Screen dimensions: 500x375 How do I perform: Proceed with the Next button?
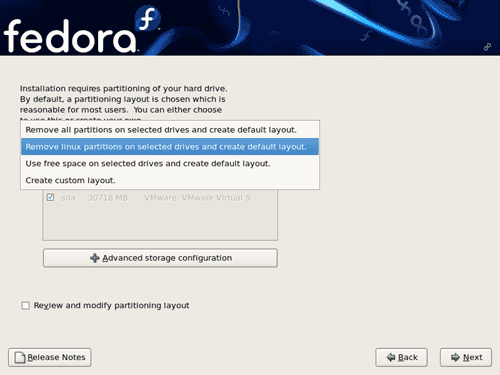pos(466,357)
